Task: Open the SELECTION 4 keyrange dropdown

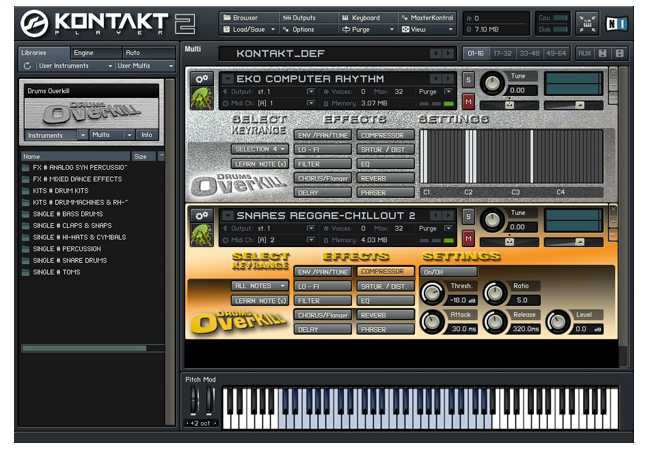Action: click(260, 149)
